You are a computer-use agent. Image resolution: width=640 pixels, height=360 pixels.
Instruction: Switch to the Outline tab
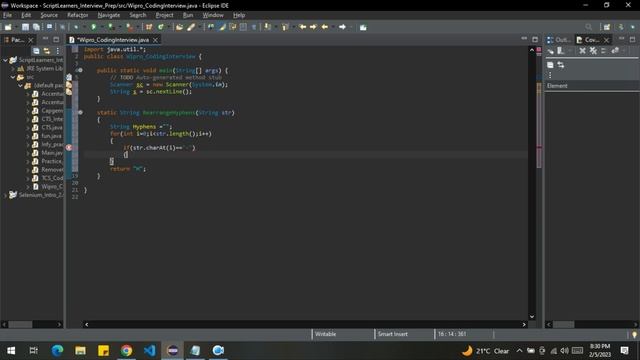tap(559, 40)
